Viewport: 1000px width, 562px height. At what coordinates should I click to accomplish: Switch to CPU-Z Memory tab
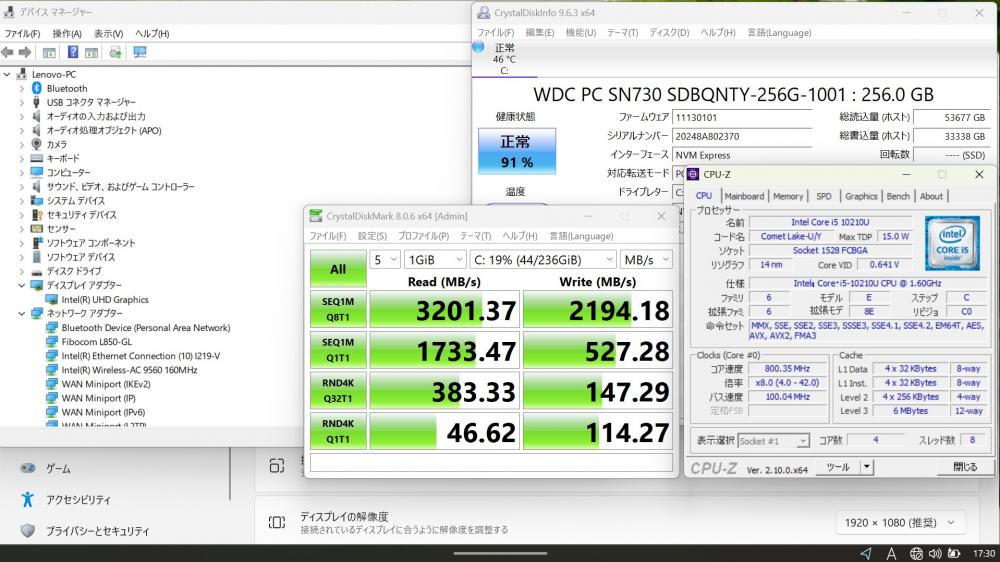pos(788,196)
